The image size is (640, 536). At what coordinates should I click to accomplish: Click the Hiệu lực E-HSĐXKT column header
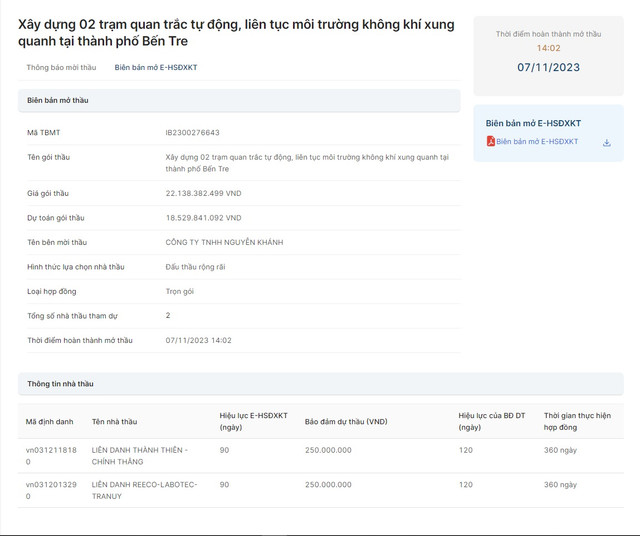pos(253,421)
